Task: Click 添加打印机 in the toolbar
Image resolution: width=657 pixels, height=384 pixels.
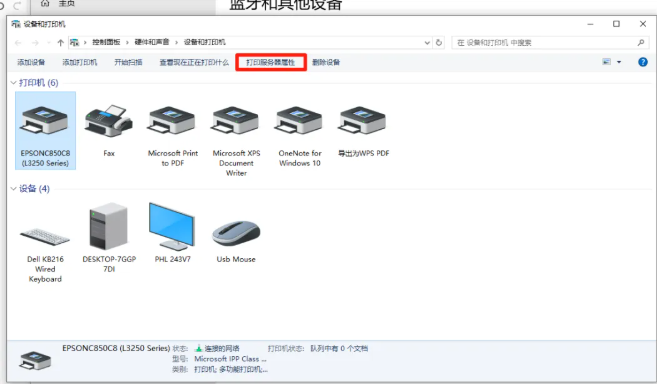Action: pyautogui.click(x=80, y=62)
